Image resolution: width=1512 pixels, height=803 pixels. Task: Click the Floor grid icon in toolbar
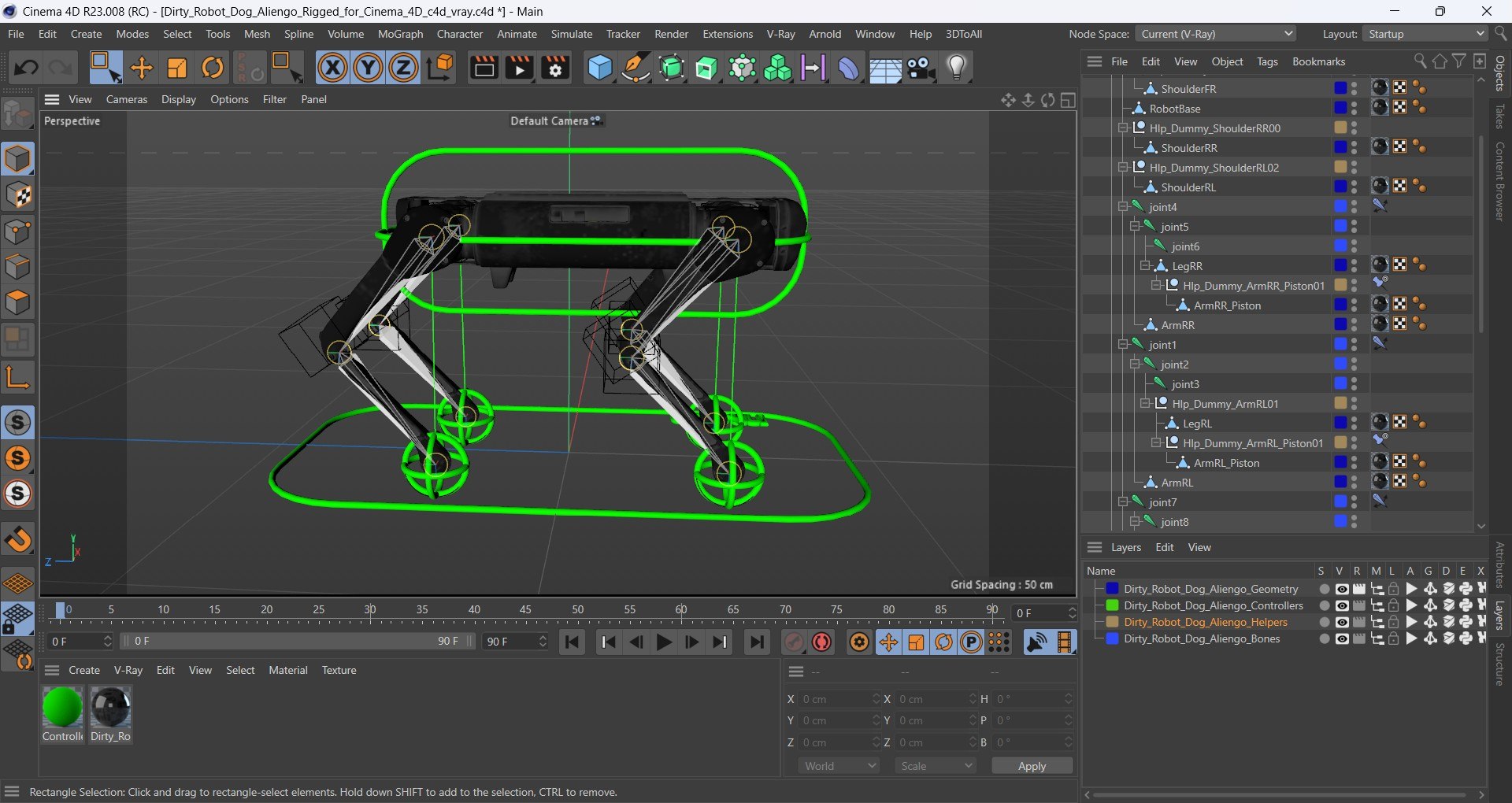point(885,68)
